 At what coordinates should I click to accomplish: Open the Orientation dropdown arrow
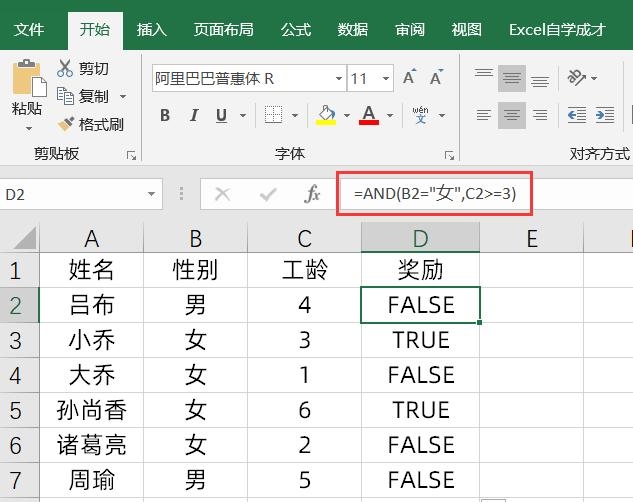pos(594,78)
